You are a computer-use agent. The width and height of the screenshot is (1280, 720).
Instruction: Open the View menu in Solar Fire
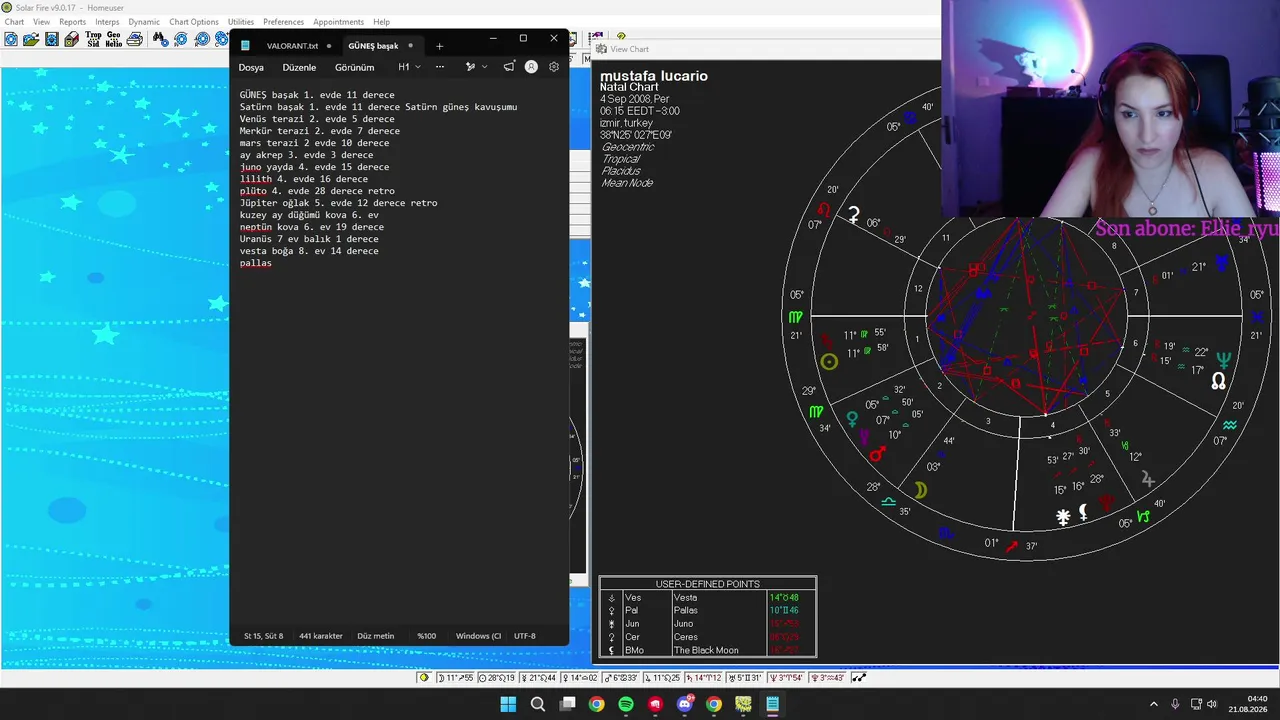42,21
